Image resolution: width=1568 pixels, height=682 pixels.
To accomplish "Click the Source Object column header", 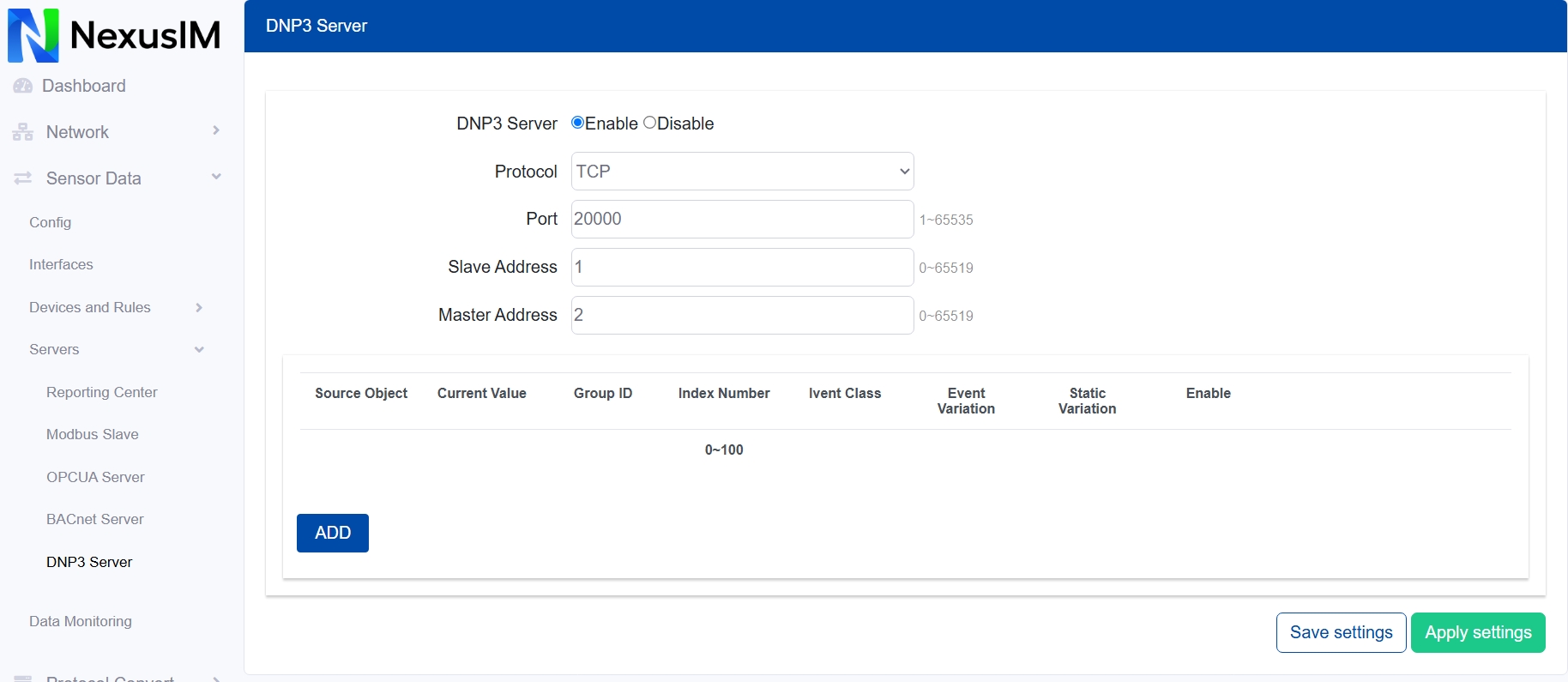I will pyautogui.click(x=361, y=393).
